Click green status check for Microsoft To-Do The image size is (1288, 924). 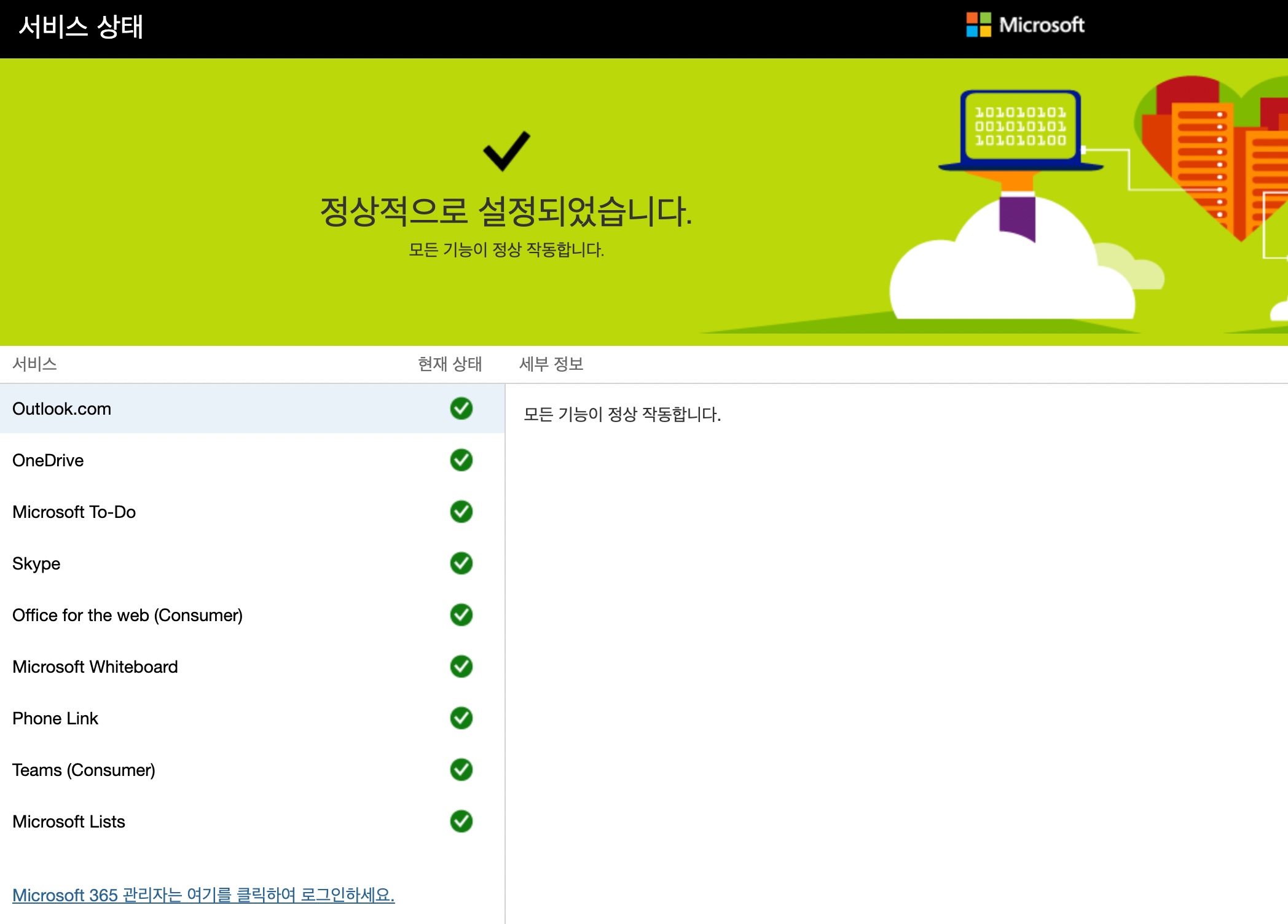[461, 512]
